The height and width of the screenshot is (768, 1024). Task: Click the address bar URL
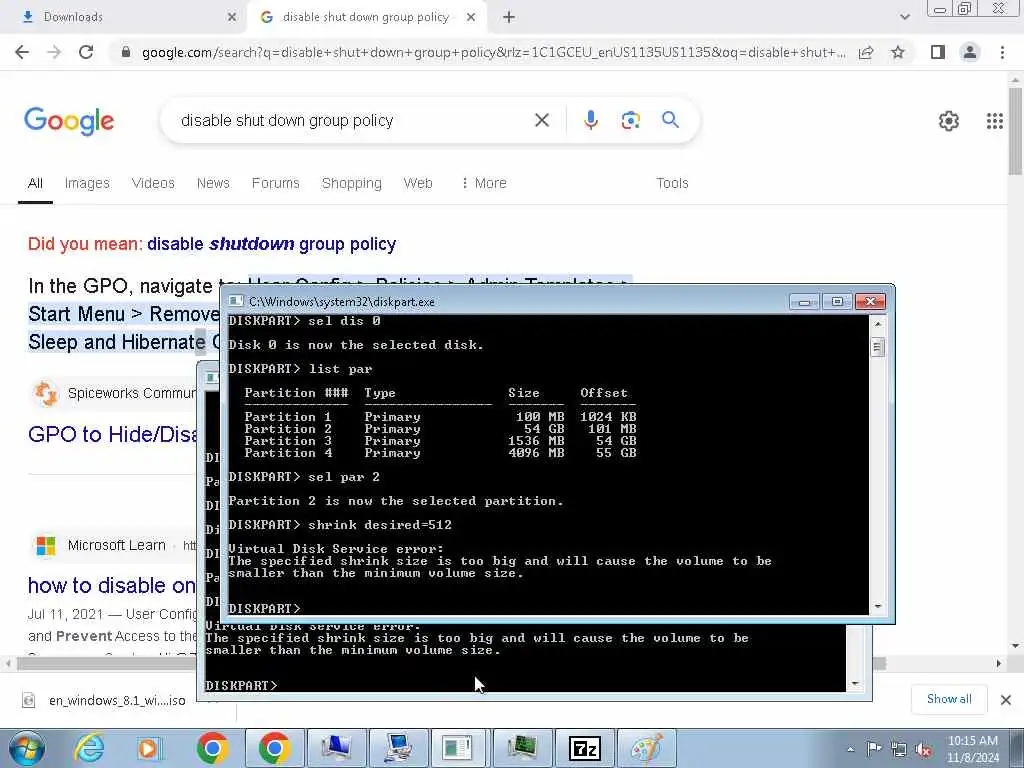click(493, 52)
